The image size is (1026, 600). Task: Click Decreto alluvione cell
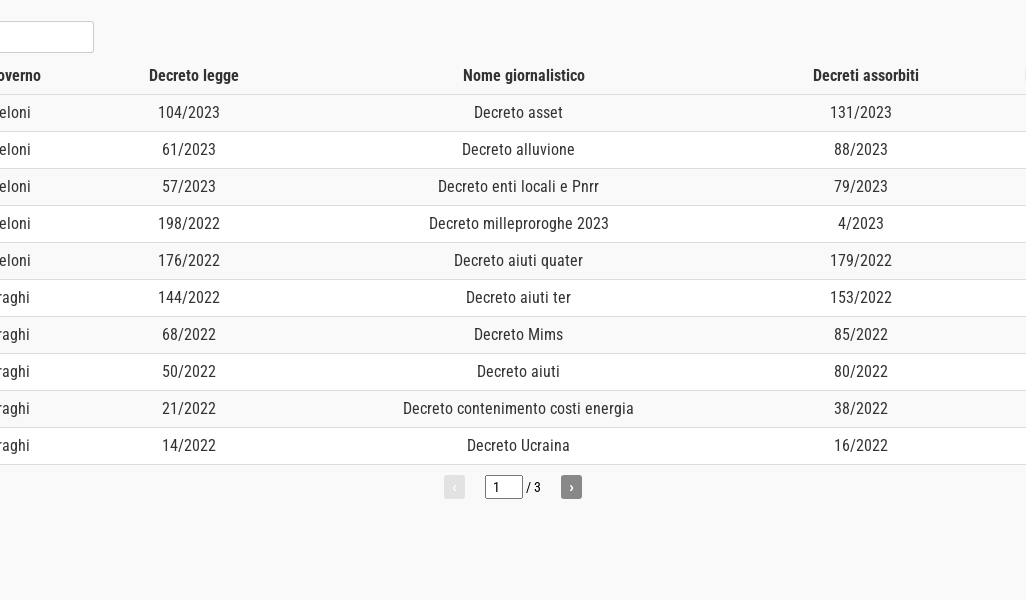518,150
